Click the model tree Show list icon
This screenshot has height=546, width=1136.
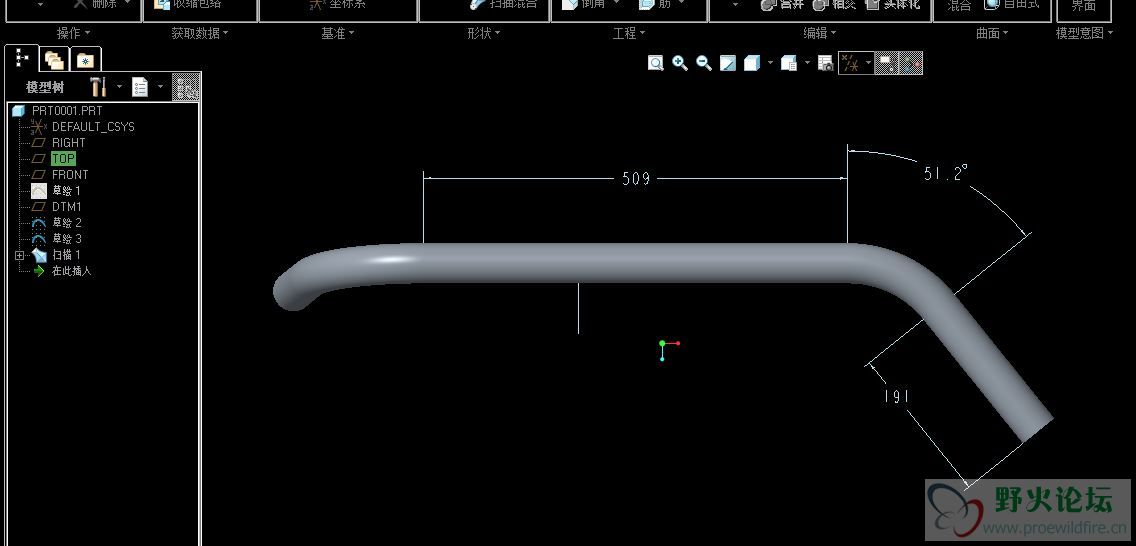(x=141, y=88)
